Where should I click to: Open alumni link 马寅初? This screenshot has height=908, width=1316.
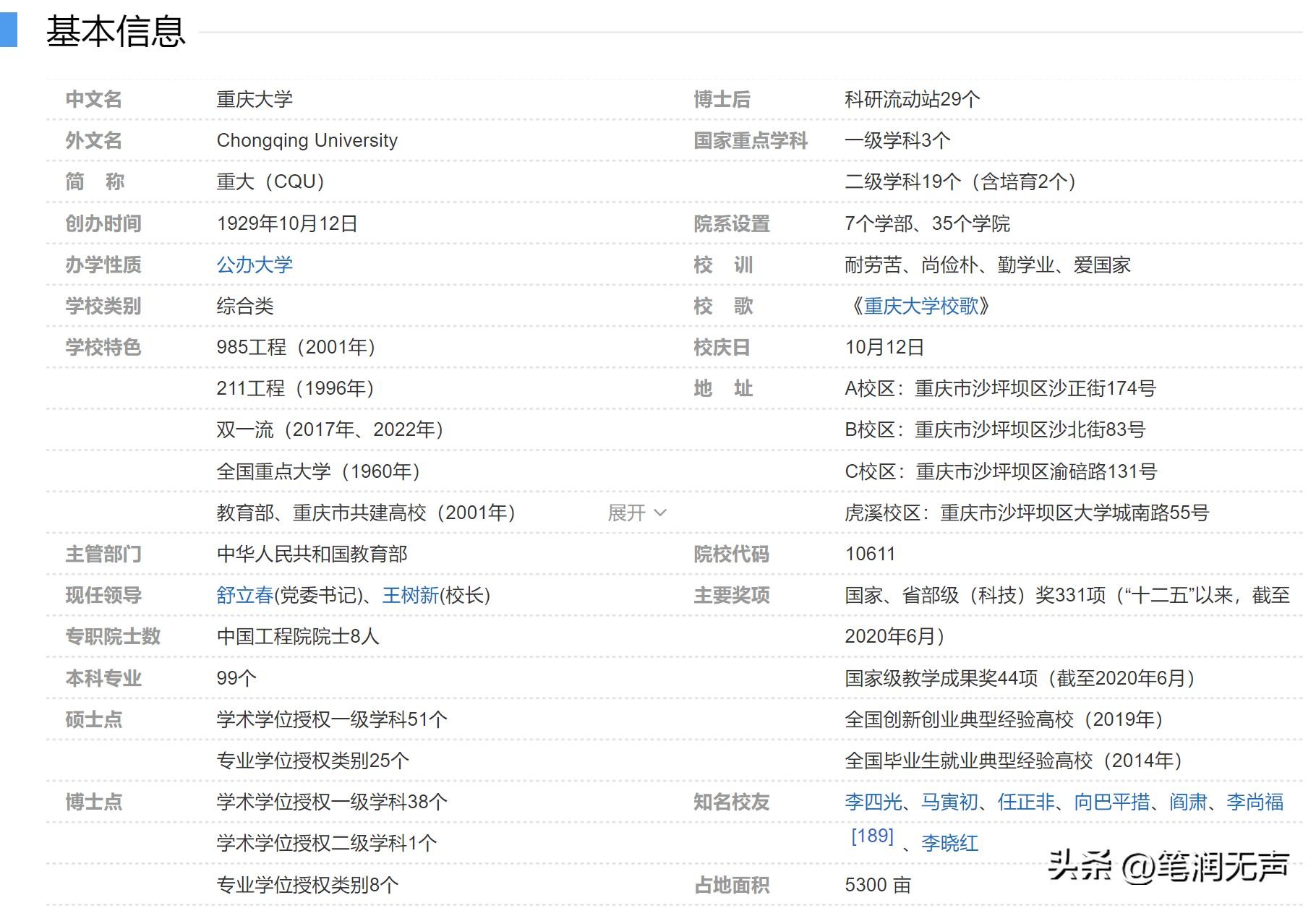pyautogui.click(x=949, y=802)
